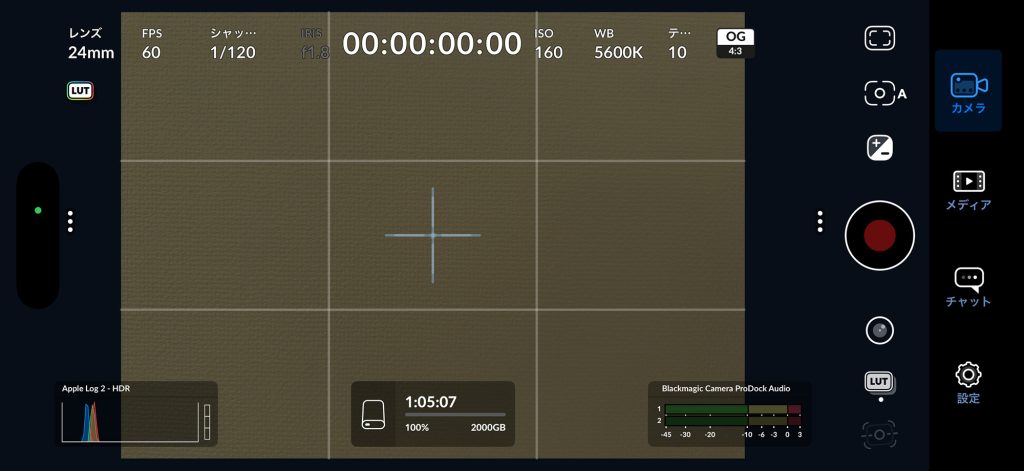The height and width of the screenshot is (471, 1024).
Task: Open exposure compensation control
Action: pos(879,148)
